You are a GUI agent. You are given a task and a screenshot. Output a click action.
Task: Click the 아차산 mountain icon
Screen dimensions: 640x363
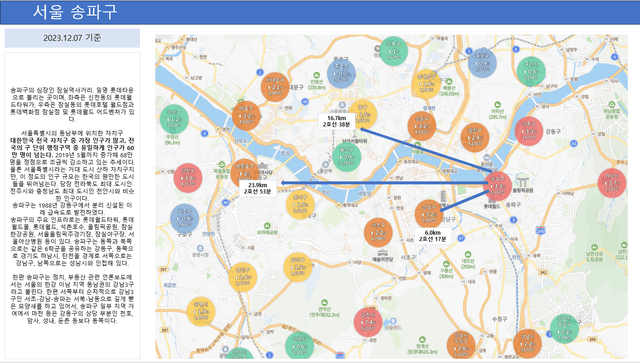pyautogui.click(x=497, y=105)
